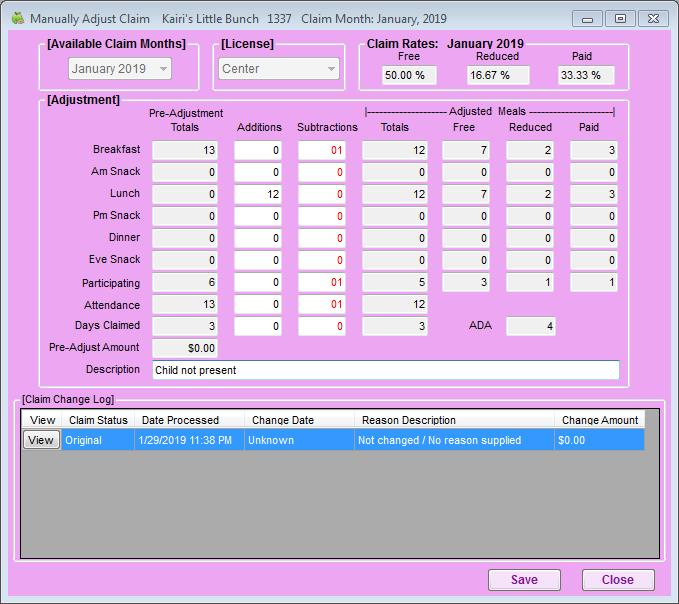Viewport: 679px width, 604px height.
Task: Click the Lunch Adjusted Reduced value
Action: [530, 194]
